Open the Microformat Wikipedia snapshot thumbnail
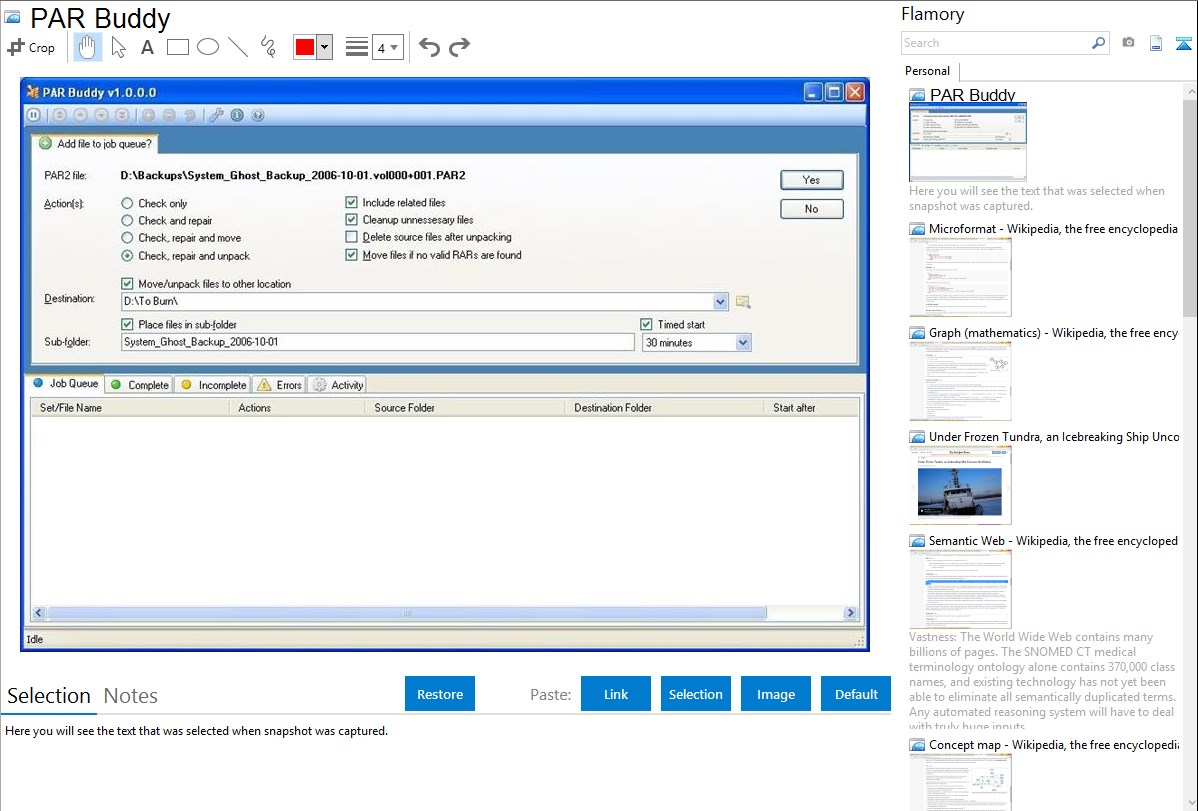 click(960, 277)
